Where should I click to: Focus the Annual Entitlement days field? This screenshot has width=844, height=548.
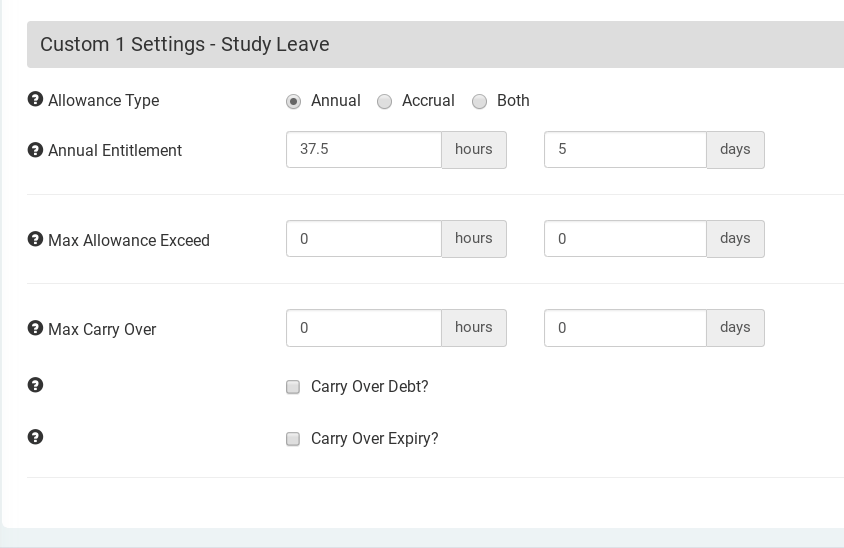(625, 150)
